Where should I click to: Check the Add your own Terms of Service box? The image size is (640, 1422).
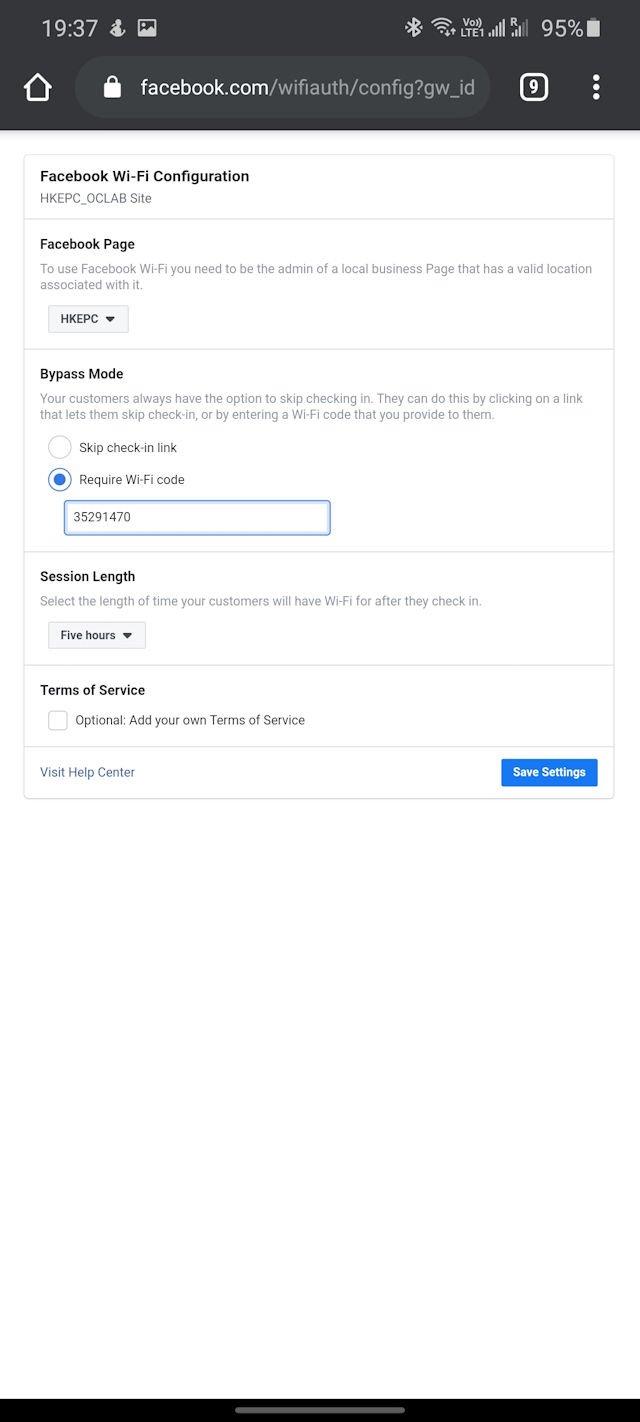coord(58,720)
